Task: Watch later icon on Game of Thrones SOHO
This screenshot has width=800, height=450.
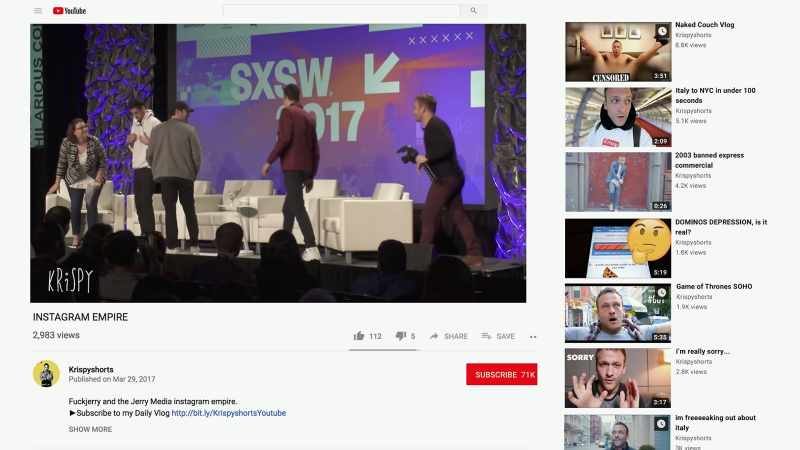Action: pos(662,293)
